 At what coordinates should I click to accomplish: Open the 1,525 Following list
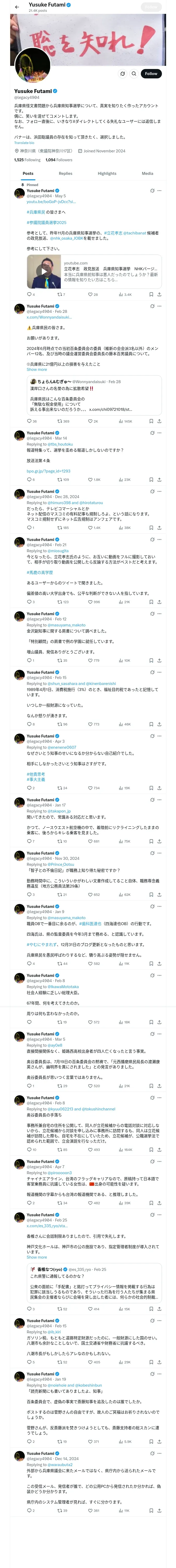coord(27,160)
